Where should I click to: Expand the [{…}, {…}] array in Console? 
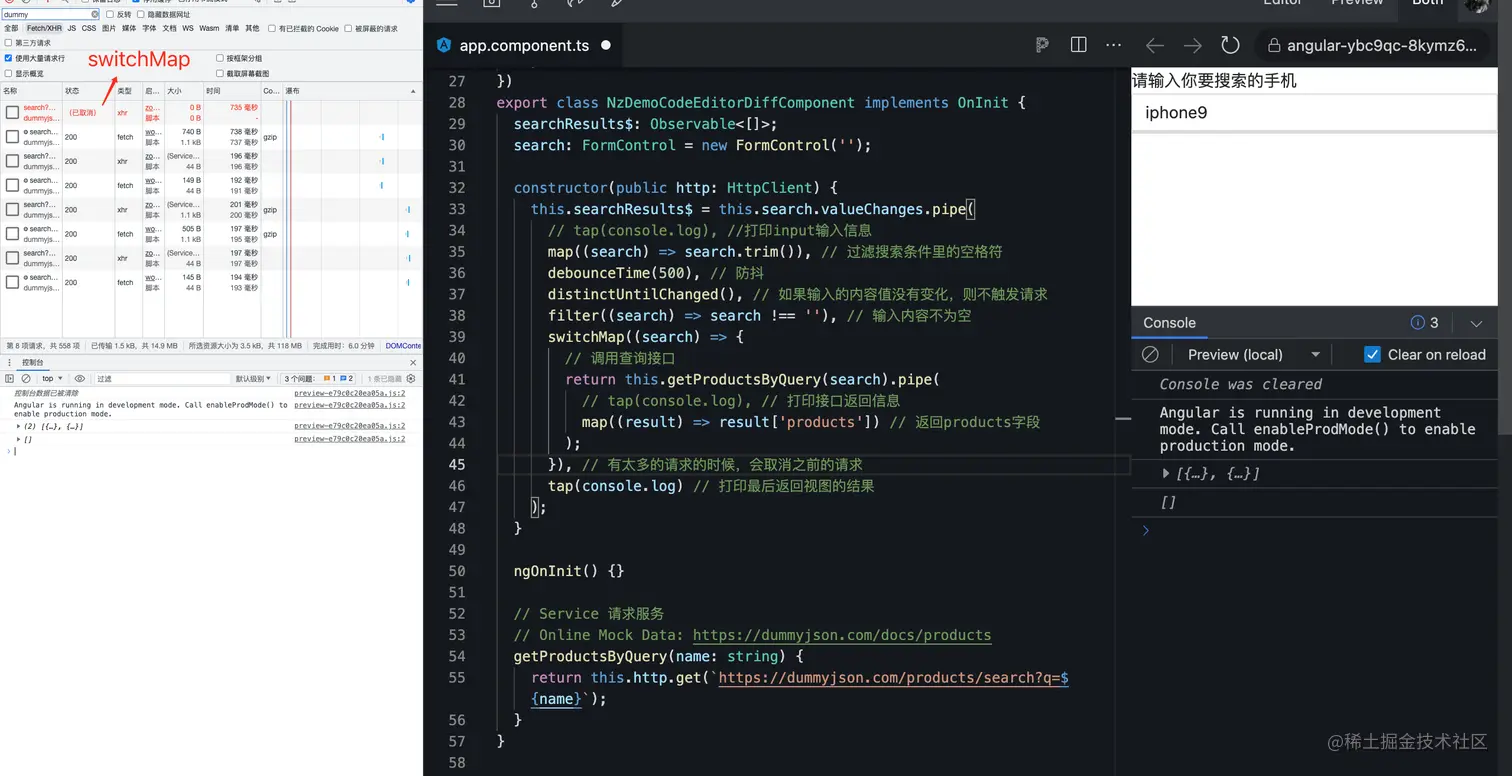1166,473
